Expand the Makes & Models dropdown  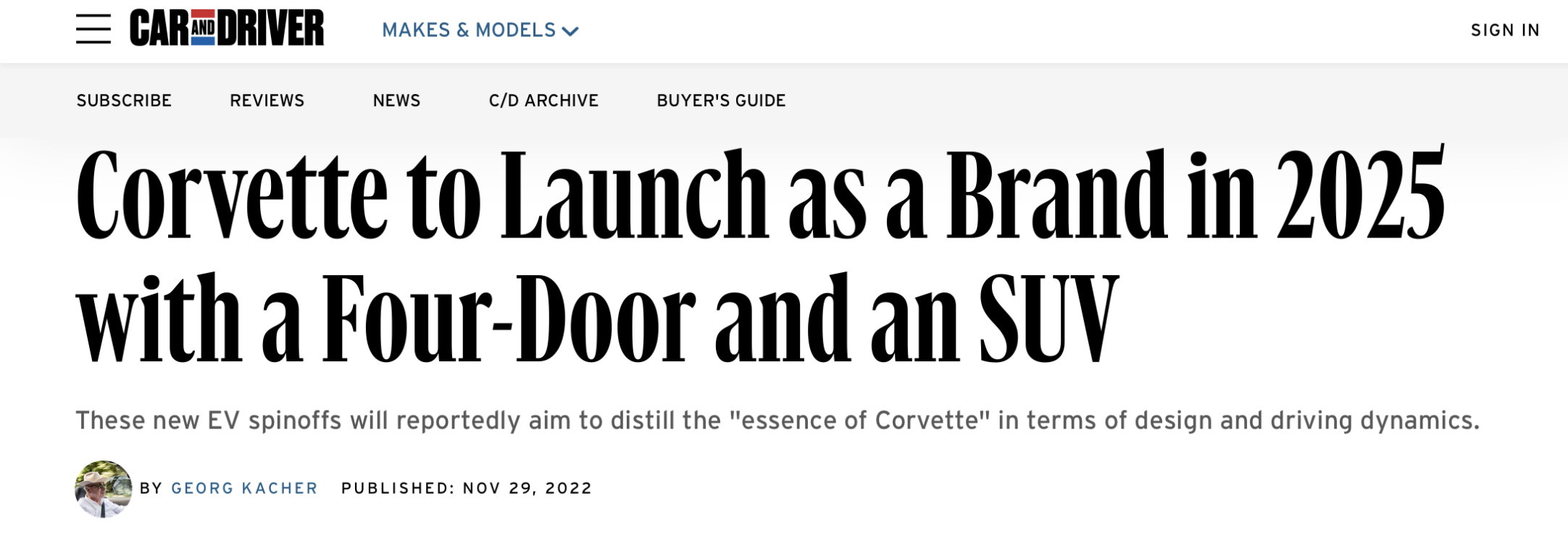(480, 30)
